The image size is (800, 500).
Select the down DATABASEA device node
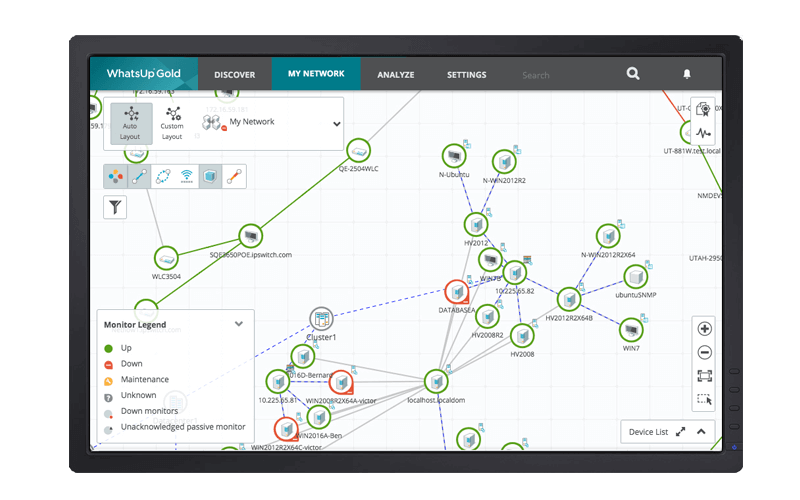point(457,292)
